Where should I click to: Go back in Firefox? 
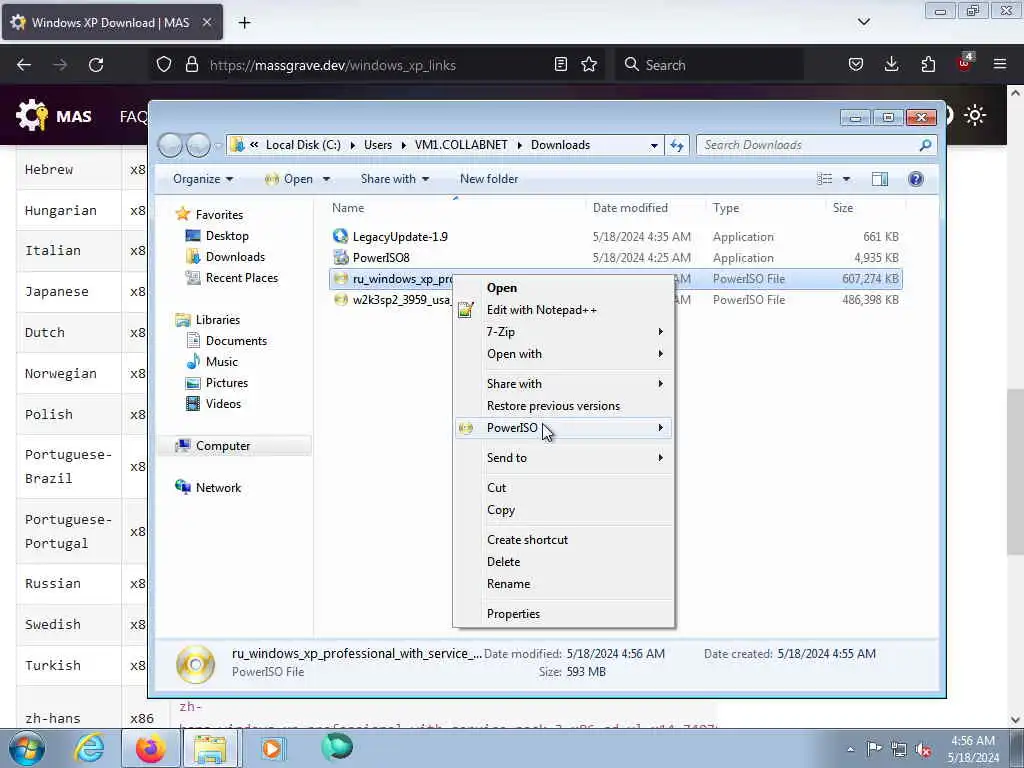coord(24,65)
